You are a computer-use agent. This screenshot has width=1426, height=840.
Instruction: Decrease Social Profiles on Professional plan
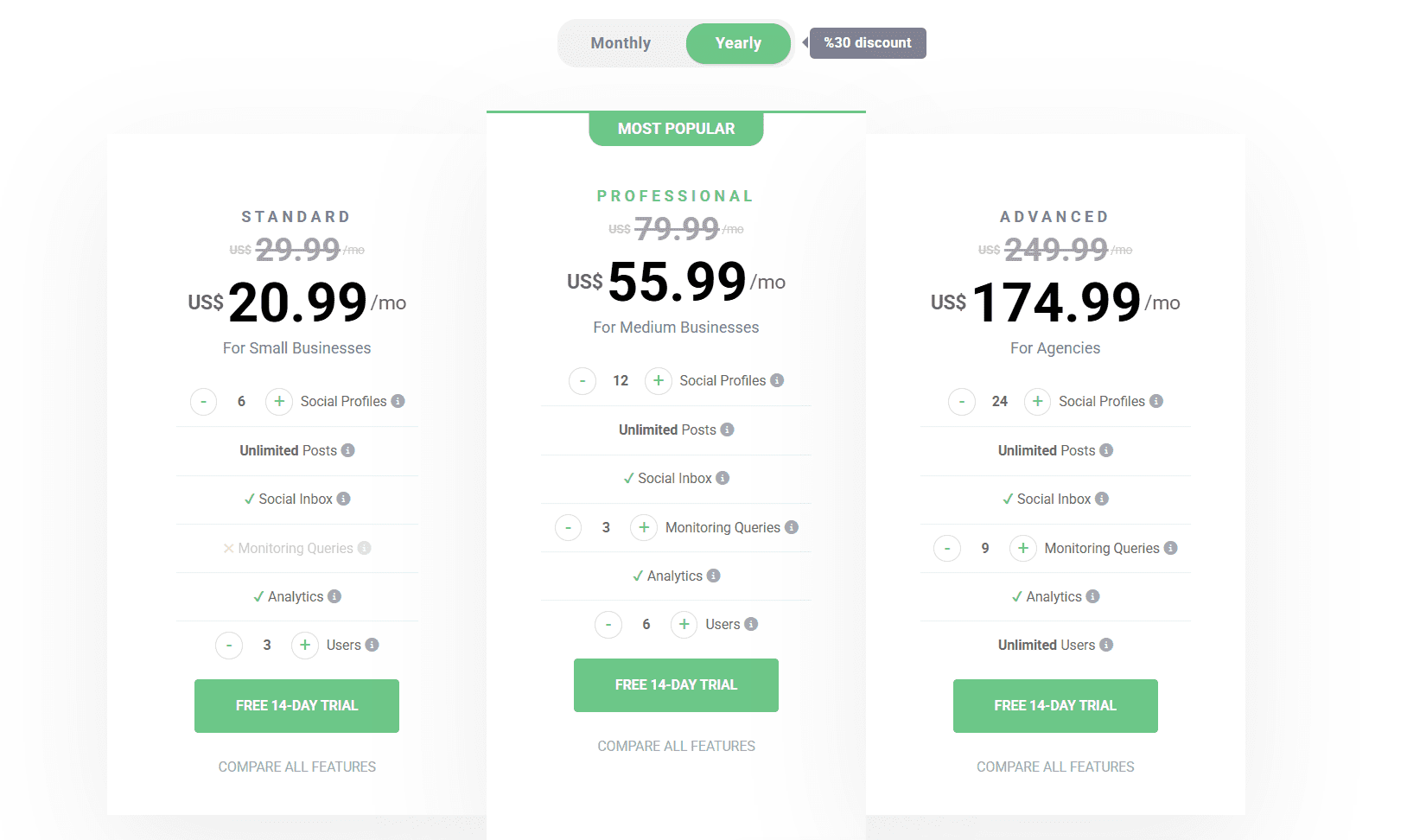click(x=582, y=380)
